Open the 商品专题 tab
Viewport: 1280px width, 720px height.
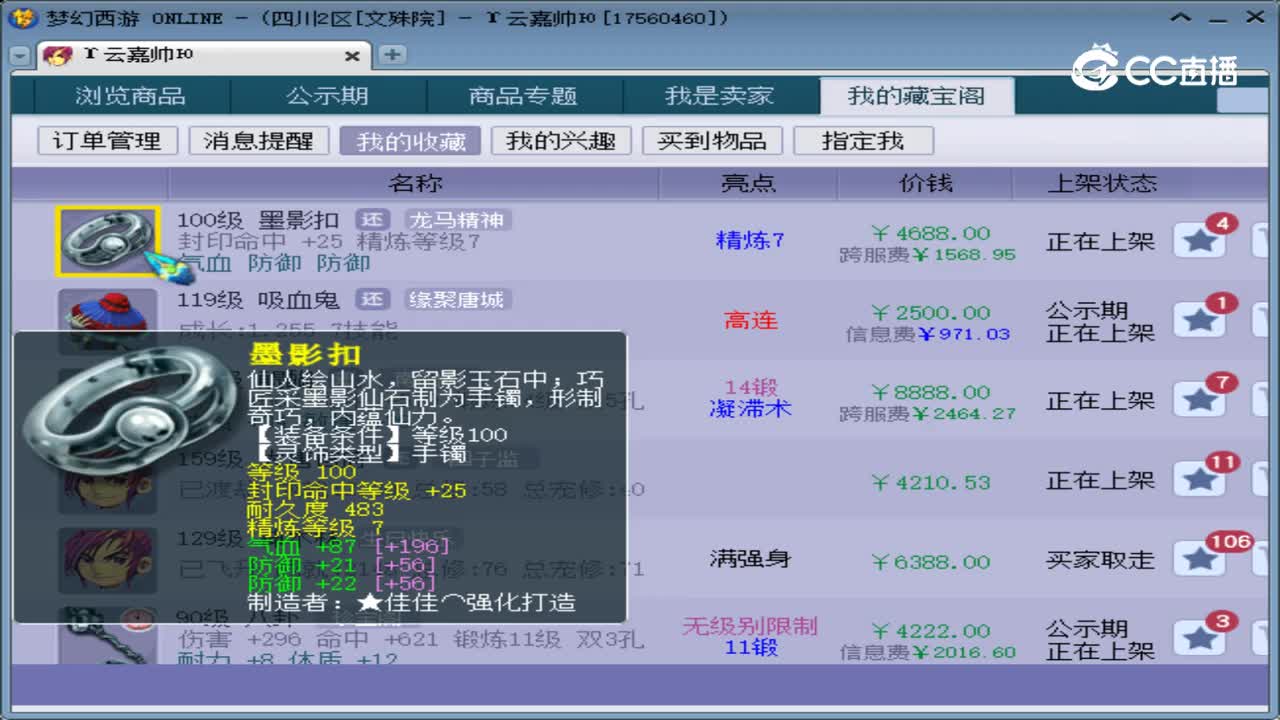pyautogui.click(x=524, y=96)
